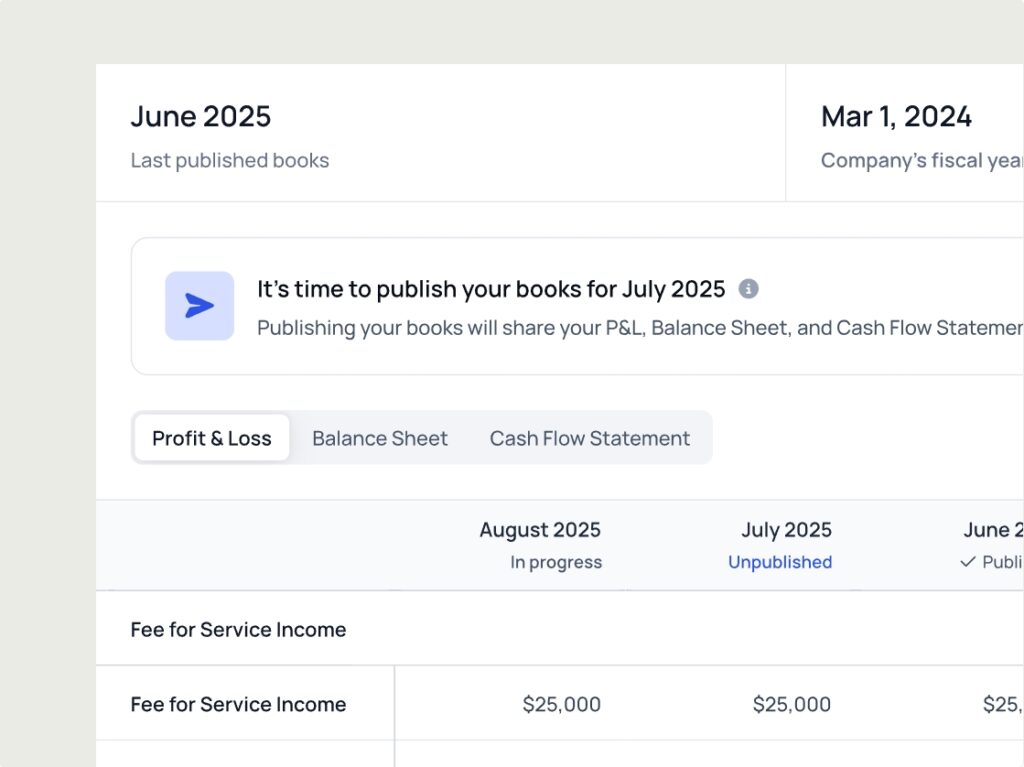1024x767 pixels.
Task: Click the Unpublished status link under July 2025
Action: pyautogui.click(x=779, y=562)
